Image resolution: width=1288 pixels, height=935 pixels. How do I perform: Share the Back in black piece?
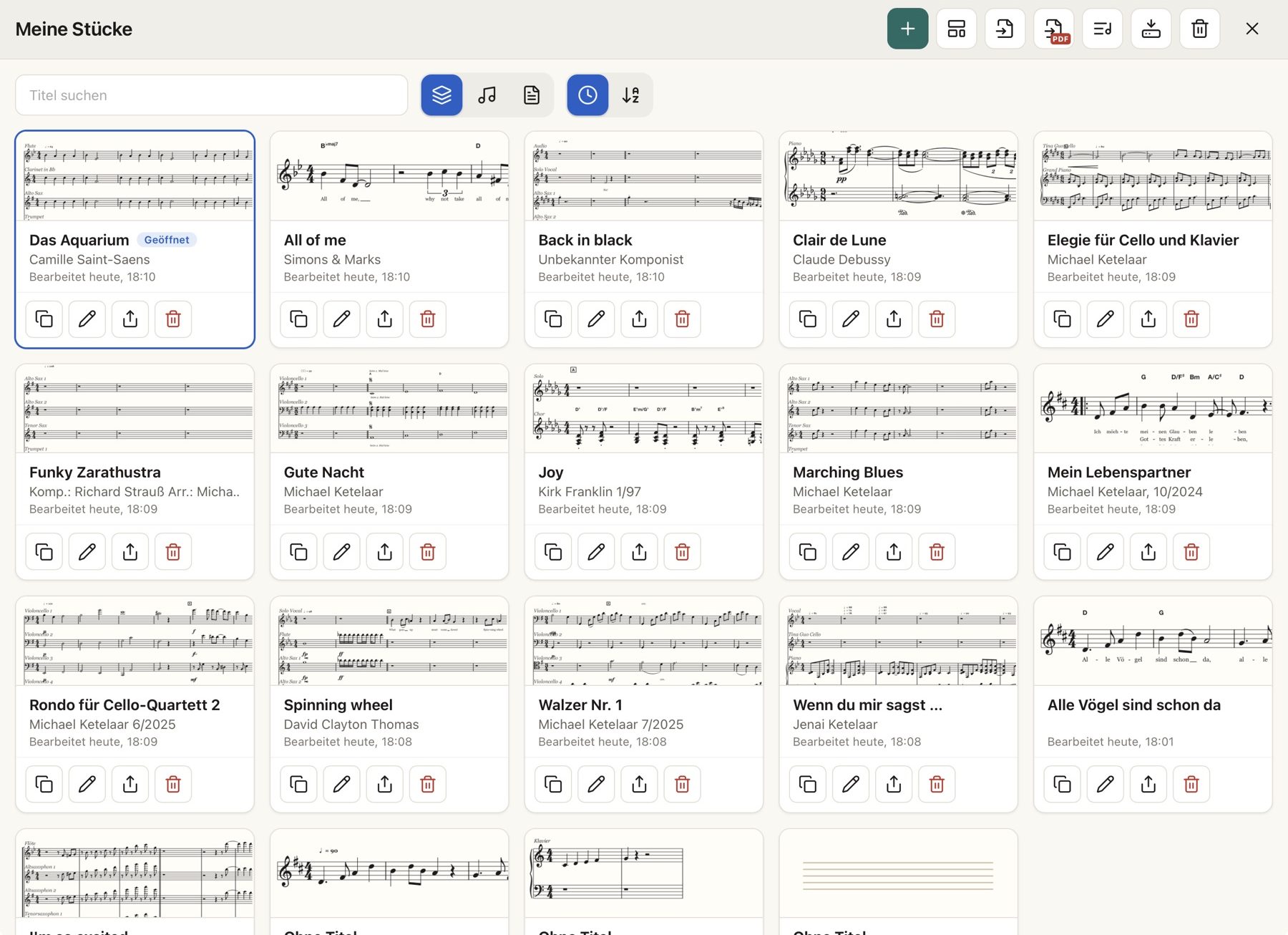(639, 319)
